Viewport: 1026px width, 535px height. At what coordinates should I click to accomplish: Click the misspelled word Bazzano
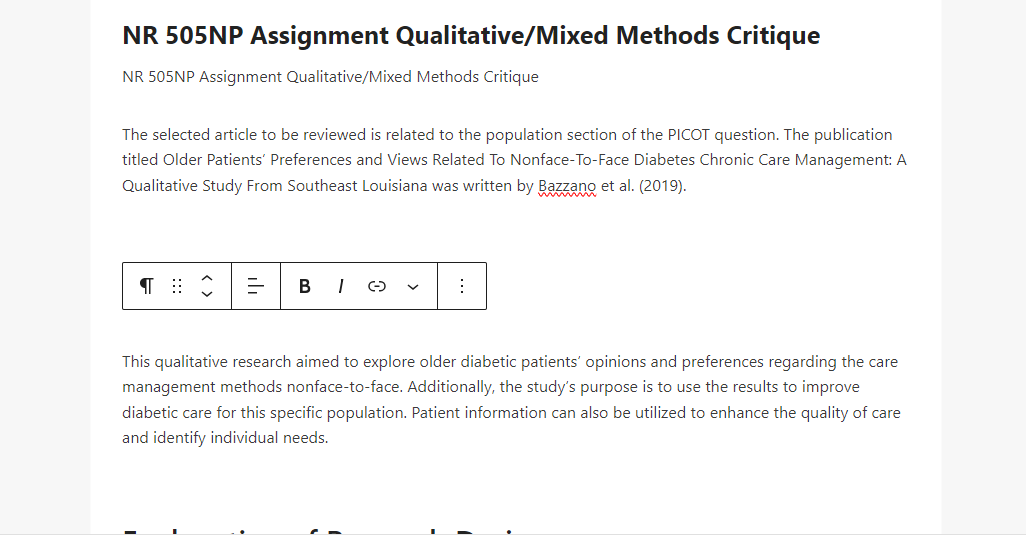tap(567, 186)
